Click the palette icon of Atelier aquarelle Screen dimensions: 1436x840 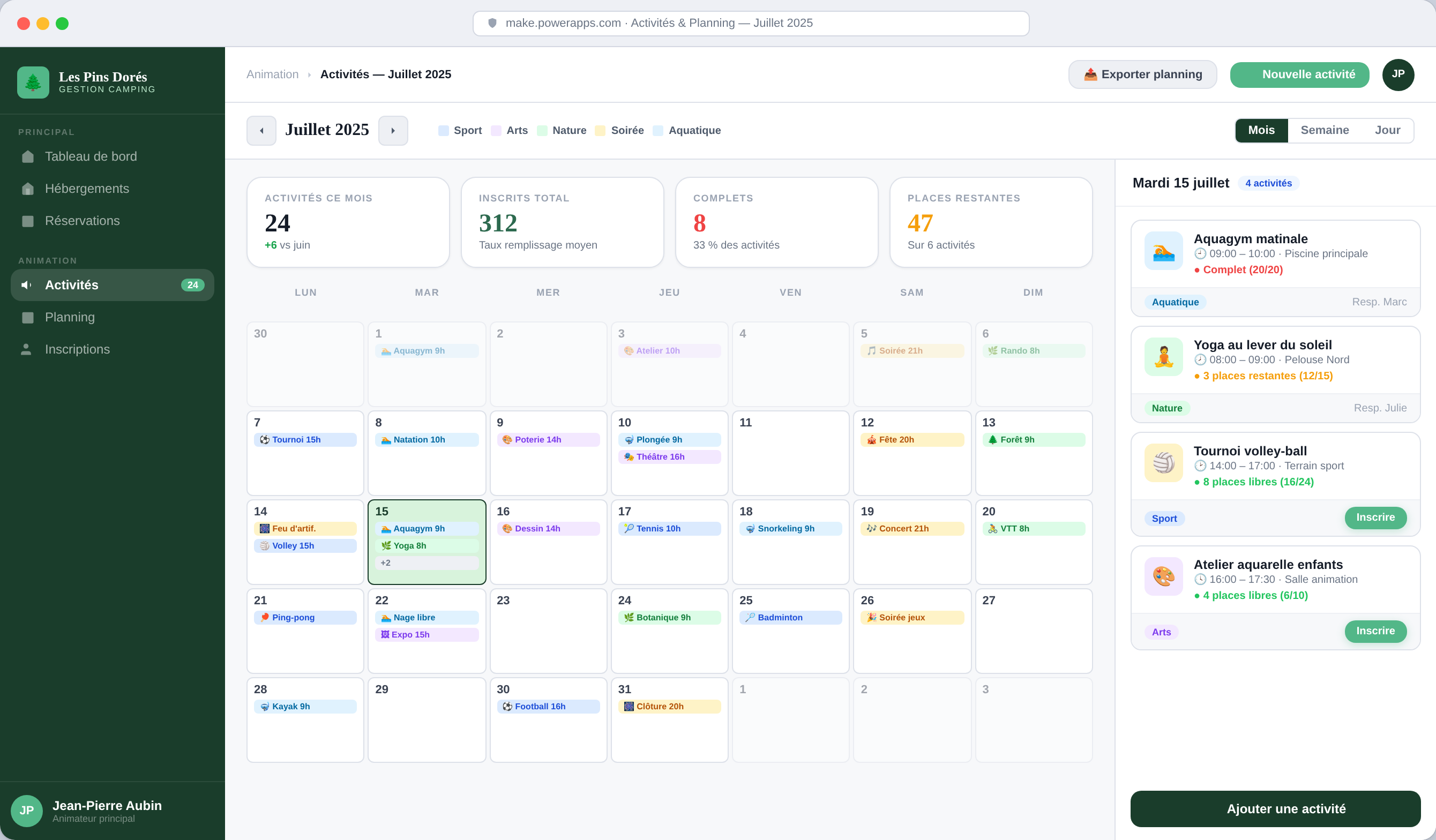point(1163,576)
